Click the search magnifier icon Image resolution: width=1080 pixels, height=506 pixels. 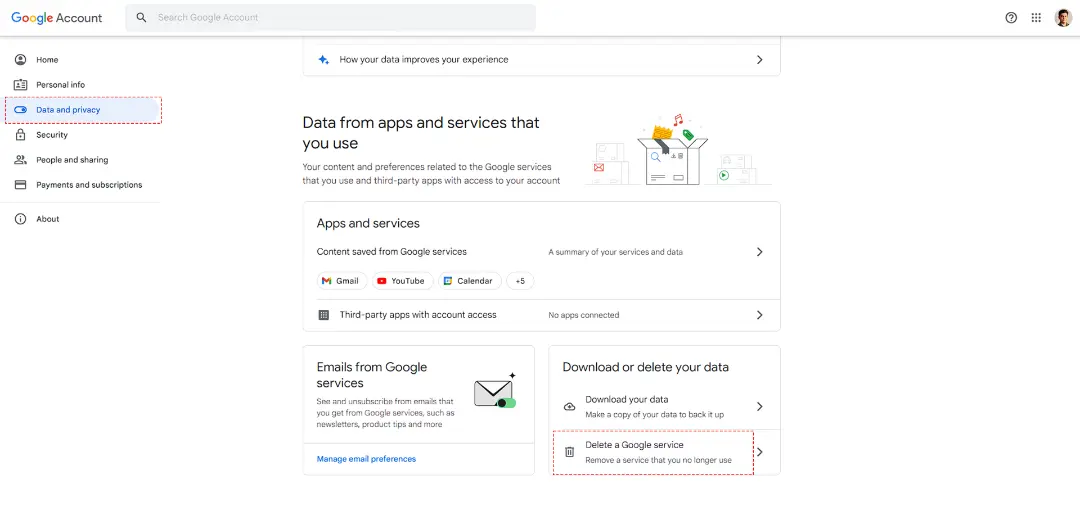(x=141, y=18)
